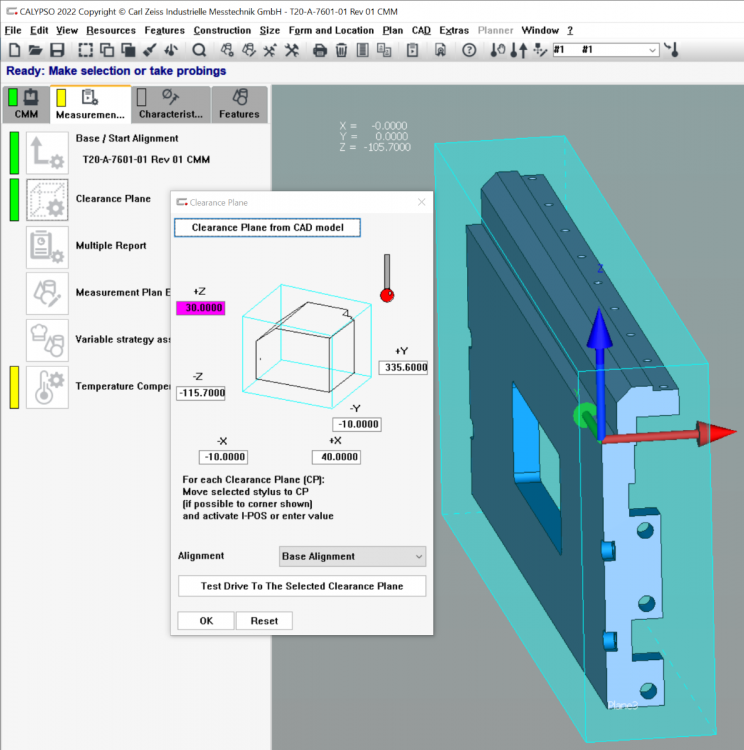
Task: Click Test Drive To The Selected Clearance Plane
Action: [302, 586]
